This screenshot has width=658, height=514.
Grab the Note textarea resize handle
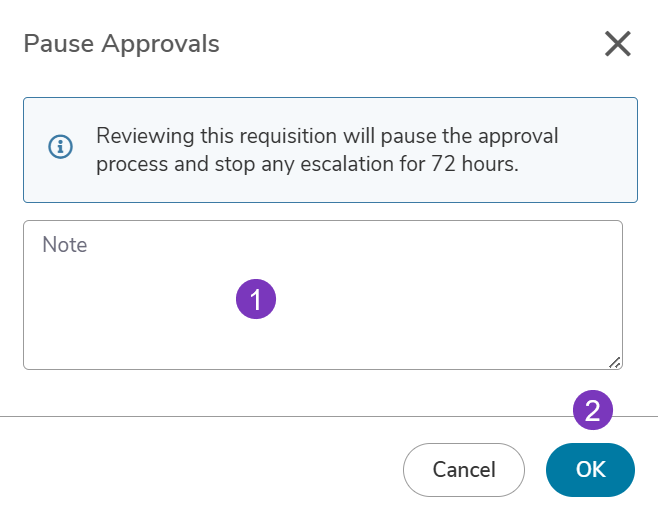(x=615, y=363)
